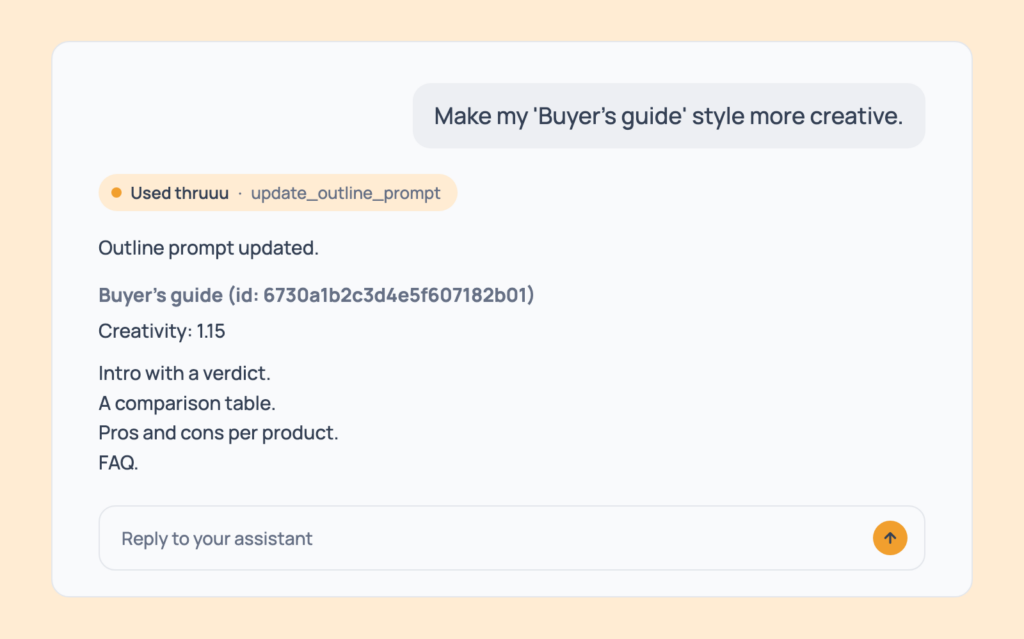Click the 'Creativity: 1.15' value
This screenshot has height=639, width=1024.
(x=162, y=331)
